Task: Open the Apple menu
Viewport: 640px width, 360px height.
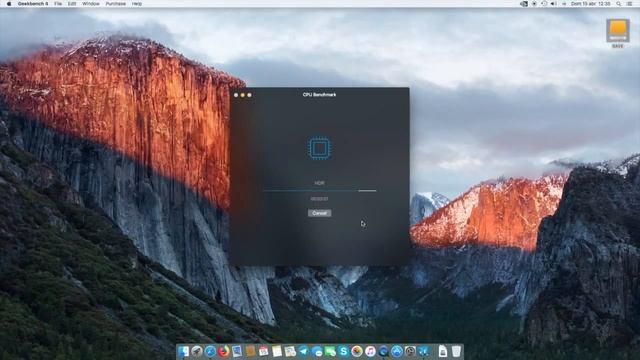Action: pyautogui.click(x=9, y=4)
